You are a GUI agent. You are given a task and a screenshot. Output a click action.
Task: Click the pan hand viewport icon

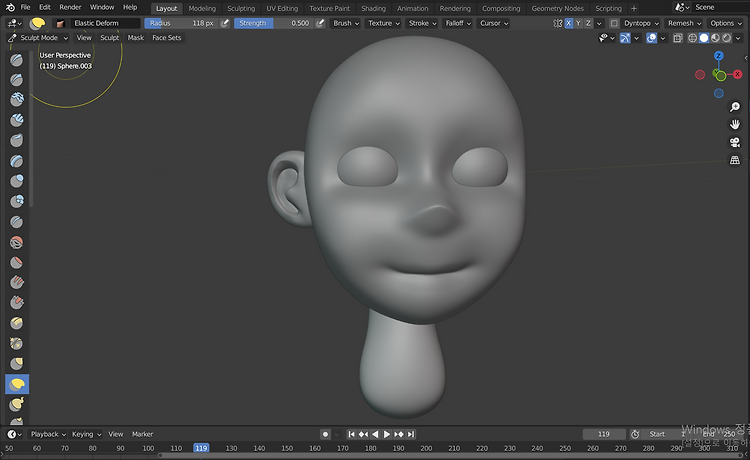pos(735,125)
